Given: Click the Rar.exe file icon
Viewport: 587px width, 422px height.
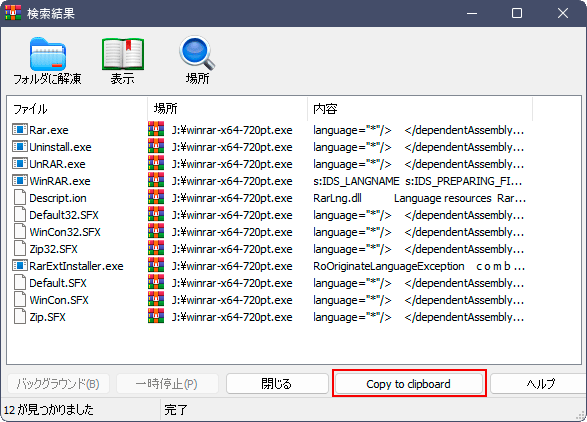Looking at the screenshot, I should [x=20, y=130].
